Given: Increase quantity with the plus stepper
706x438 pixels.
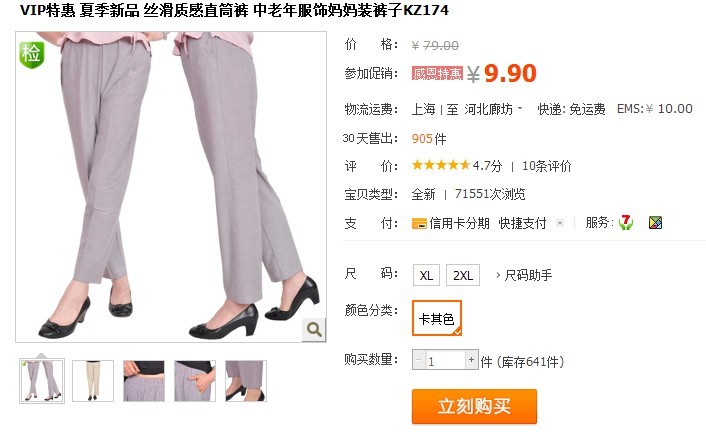Looking at the screenshot, I should pyautogui.click(x=471, y=360).
